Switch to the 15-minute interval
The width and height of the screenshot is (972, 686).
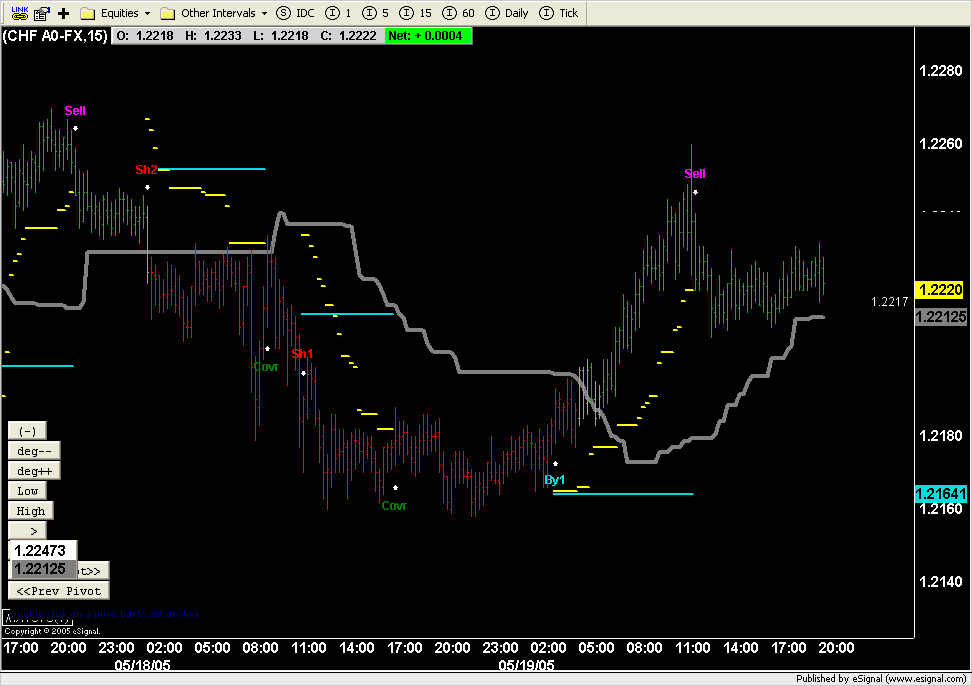click(x=415, y=13)
